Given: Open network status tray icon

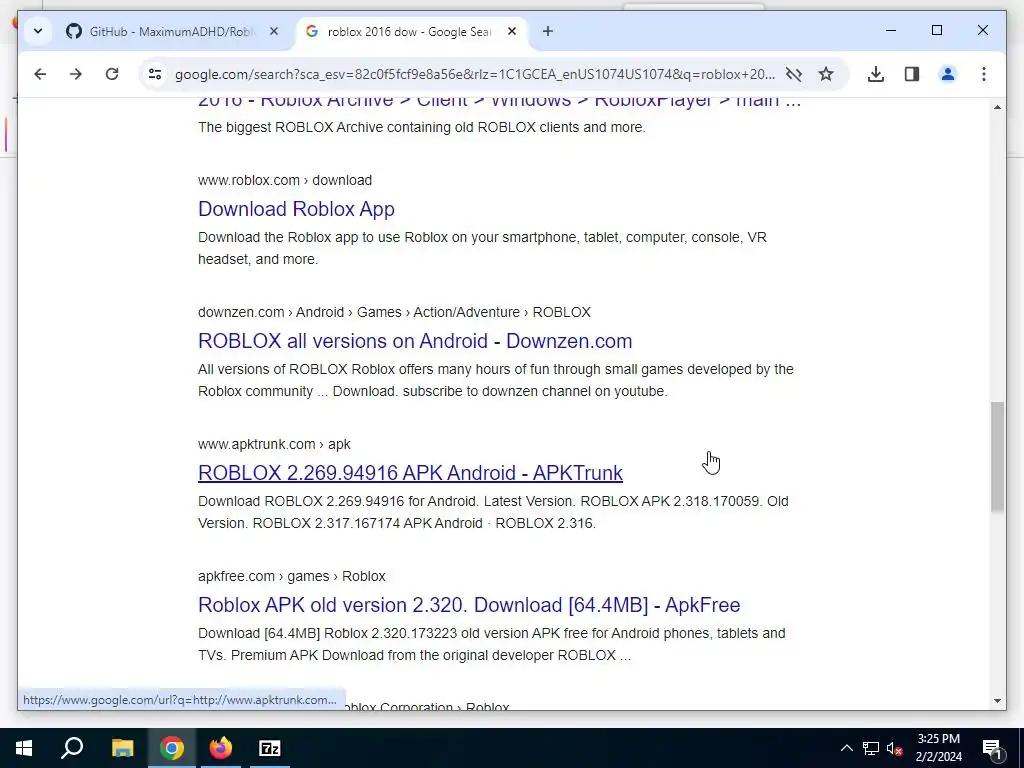Looking at the screenshot, I should click(871, 748).
